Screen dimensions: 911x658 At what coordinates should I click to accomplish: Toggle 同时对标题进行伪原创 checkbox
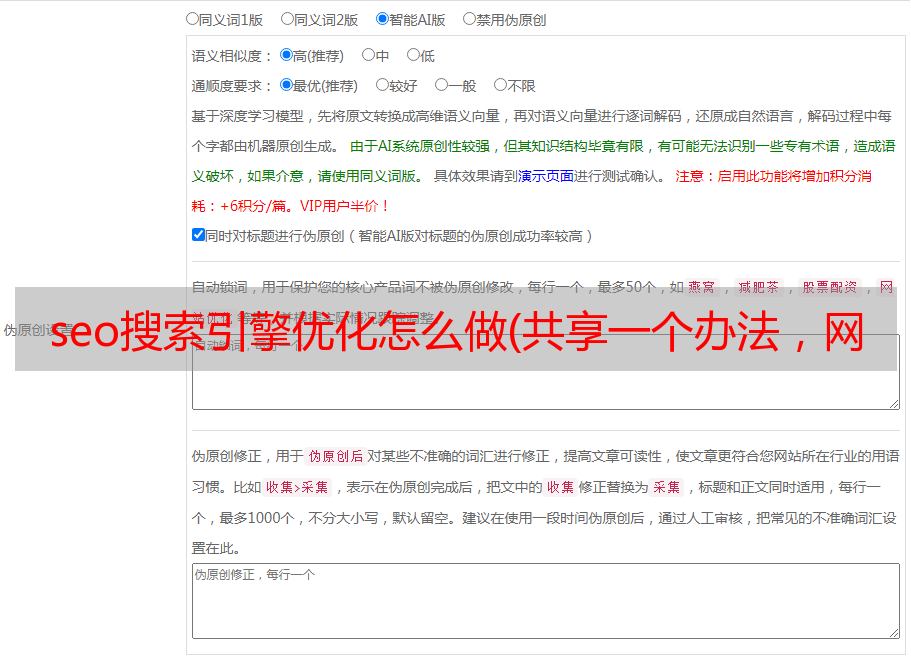[x=198, y=235]
